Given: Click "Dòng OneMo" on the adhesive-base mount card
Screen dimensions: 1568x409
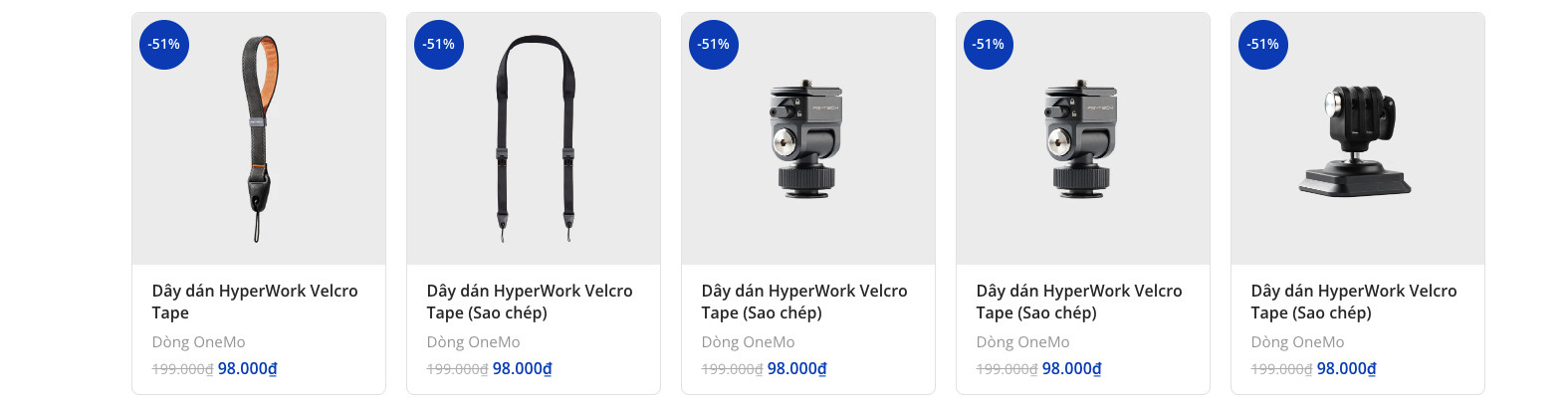Looking at the screenshot, I should click(1298, 342).
